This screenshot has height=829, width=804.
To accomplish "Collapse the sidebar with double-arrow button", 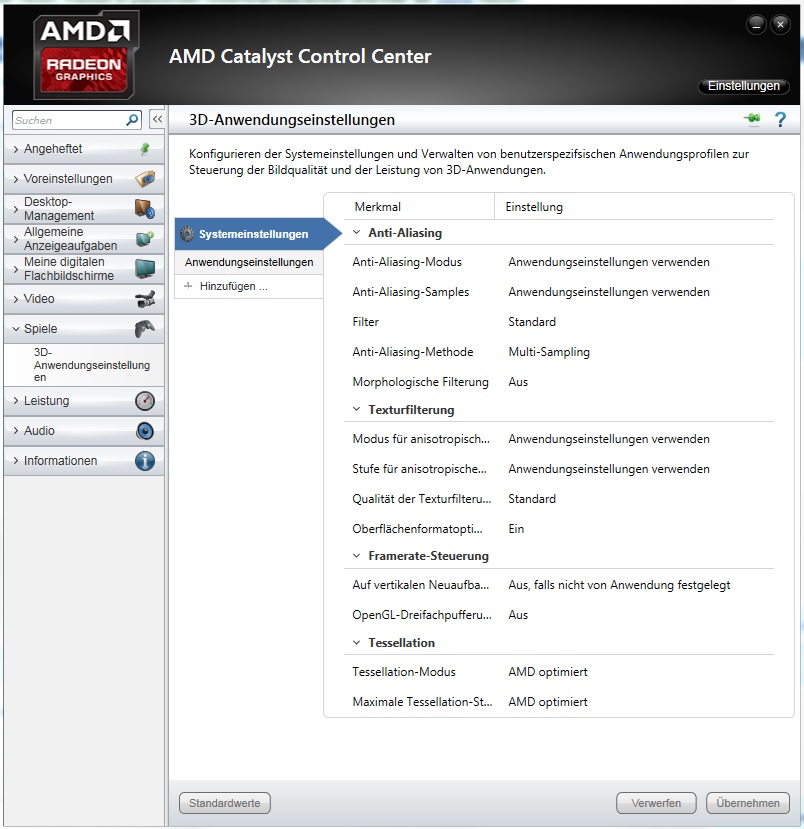I will pyautogui.click(x=157, y=119).
